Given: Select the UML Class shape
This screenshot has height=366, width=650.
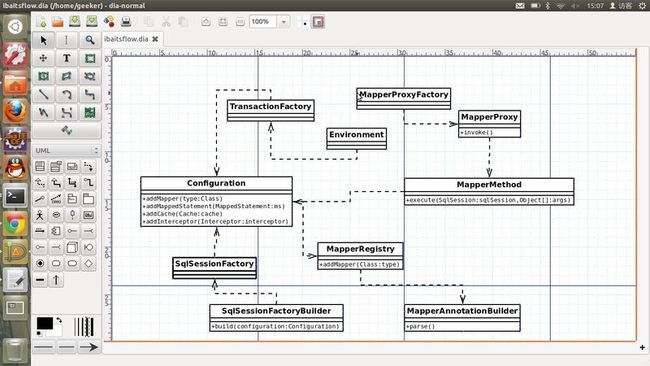Looking at the screenshot, I should tap(40, 167).
